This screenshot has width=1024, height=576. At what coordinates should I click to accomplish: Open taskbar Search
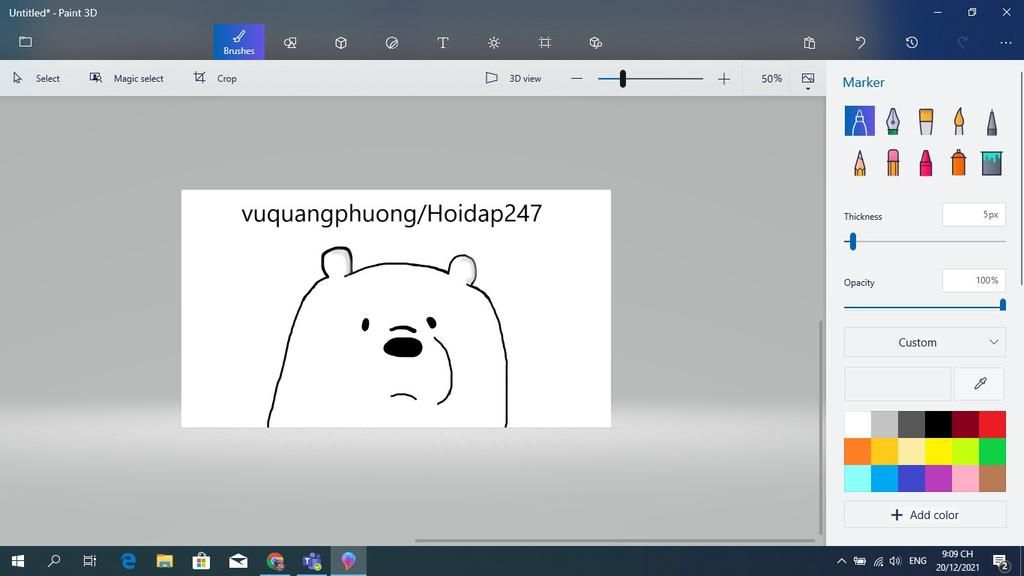click(54, 561)
